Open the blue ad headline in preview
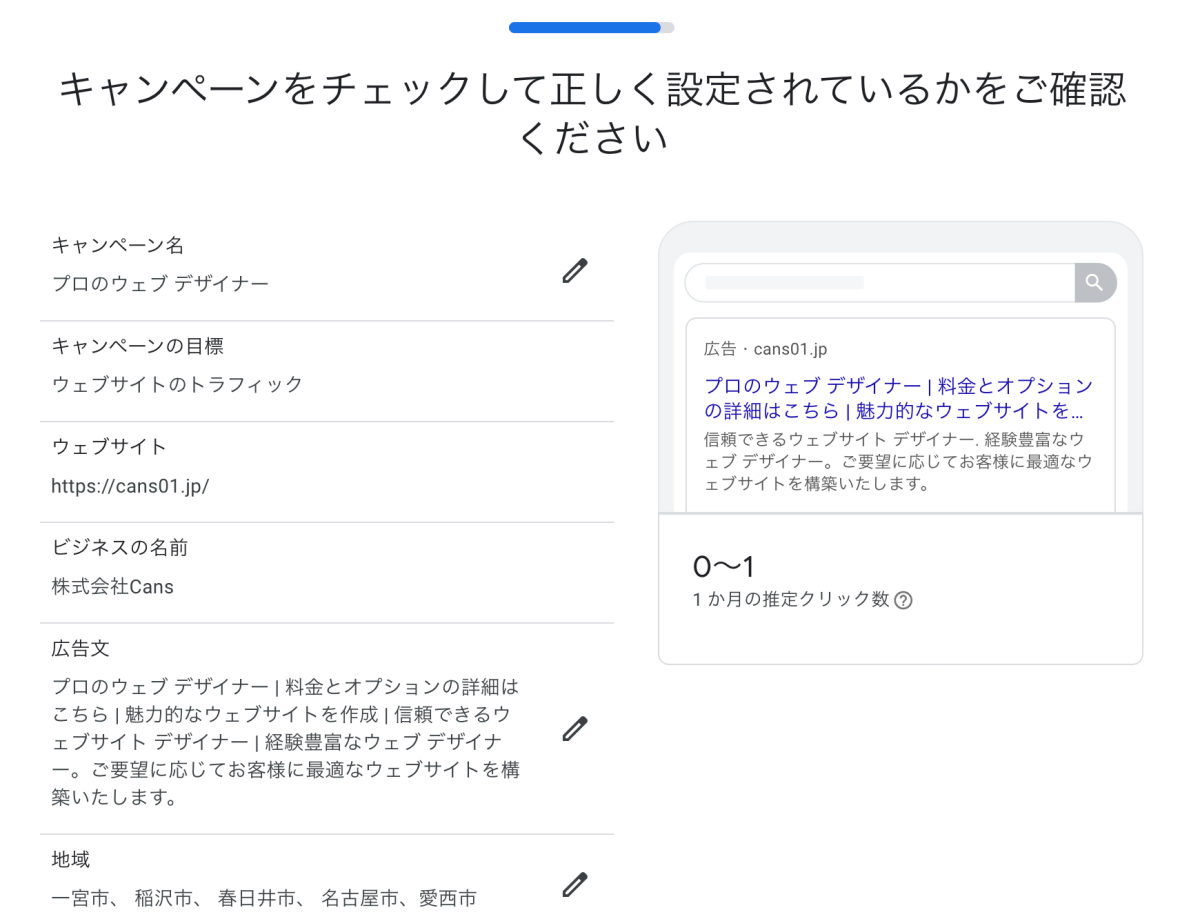Image resolution: width=1200 pixels, height=919 pixels. pyautogui.click(x=898, y=398)
